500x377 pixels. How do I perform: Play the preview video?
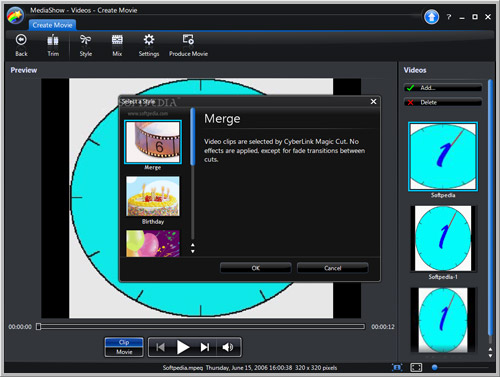tap(182, 347)
